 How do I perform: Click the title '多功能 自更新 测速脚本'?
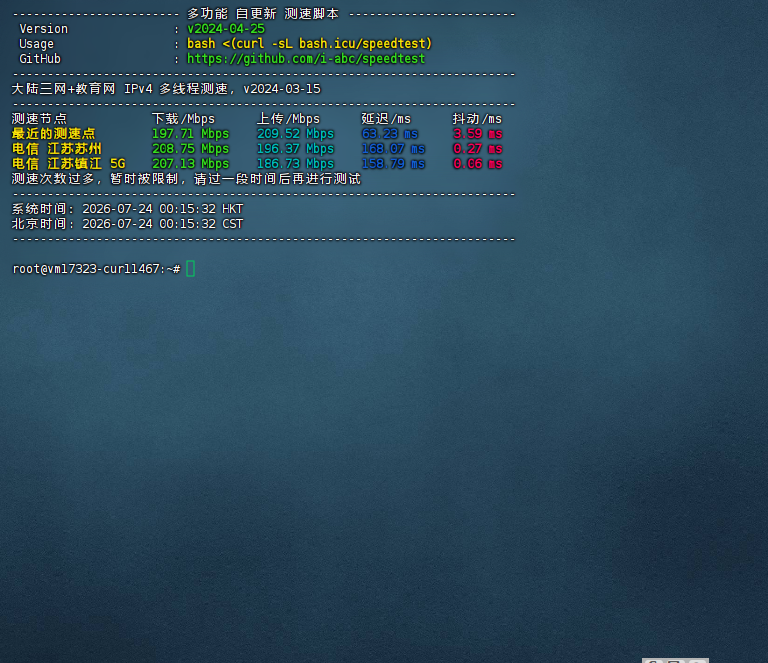[263, 14]
